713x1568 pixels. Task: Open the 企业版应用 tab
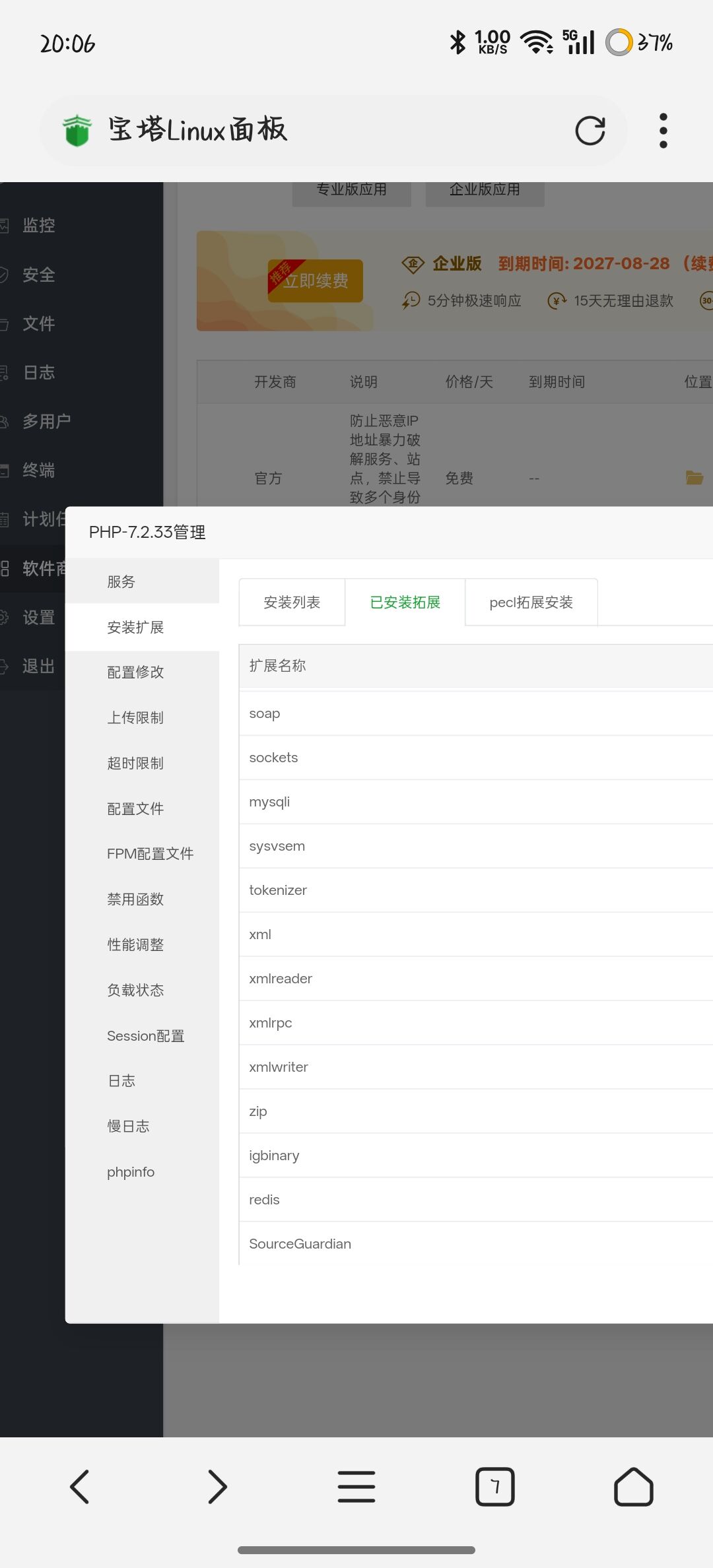click(x=485, y=191)
